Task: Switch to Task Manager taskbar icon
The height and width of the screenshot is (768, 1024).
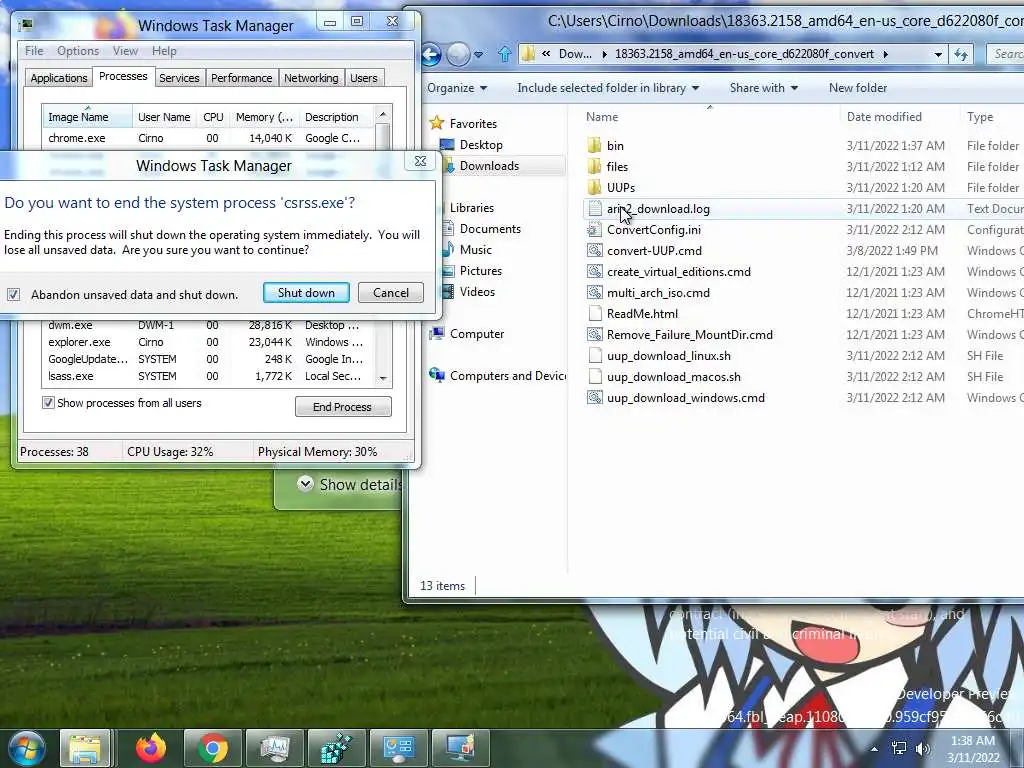Action: click(x=275, y=748)
